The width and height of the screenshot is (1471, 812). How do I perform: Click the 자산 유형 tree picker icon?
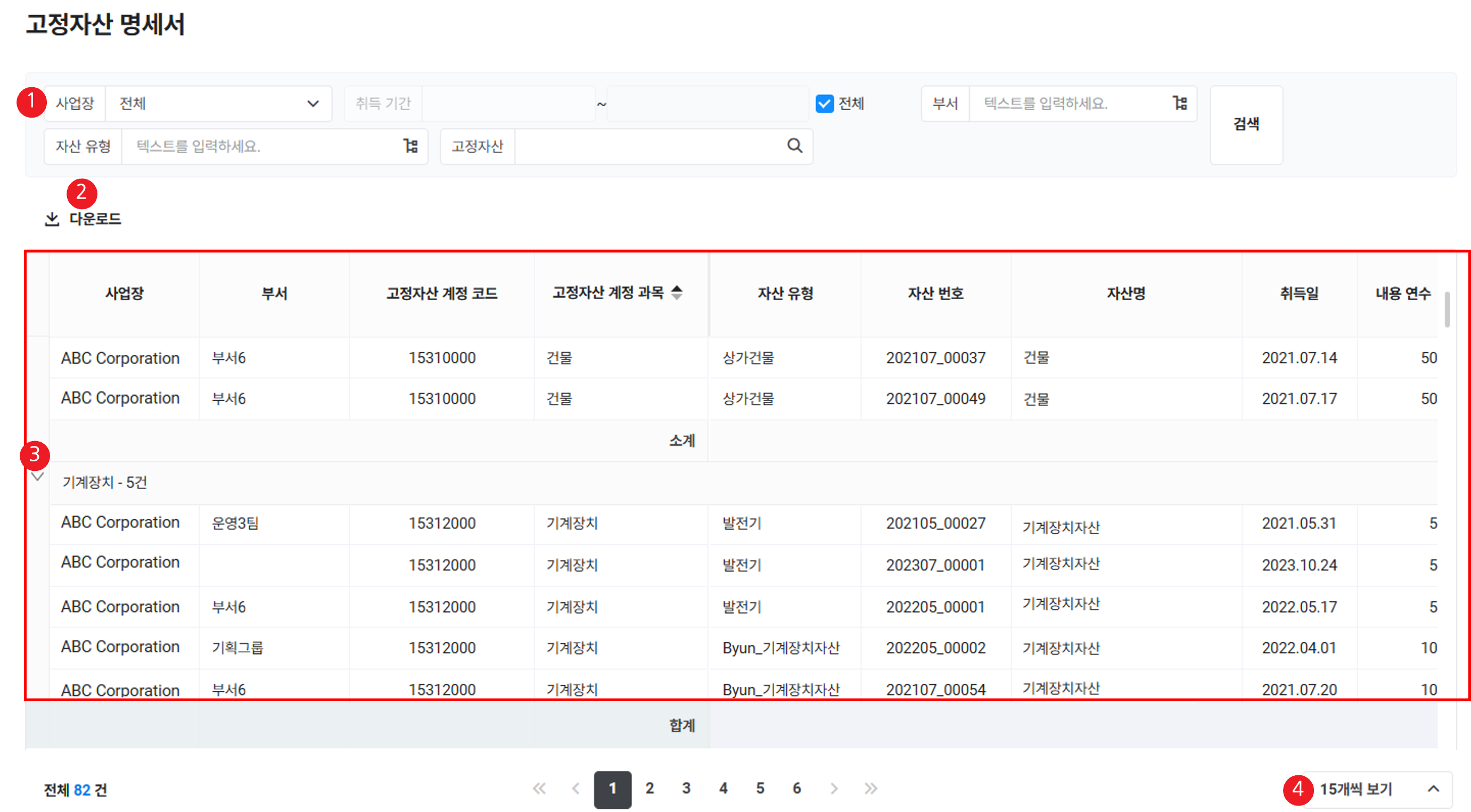click(x=410, y=146)
